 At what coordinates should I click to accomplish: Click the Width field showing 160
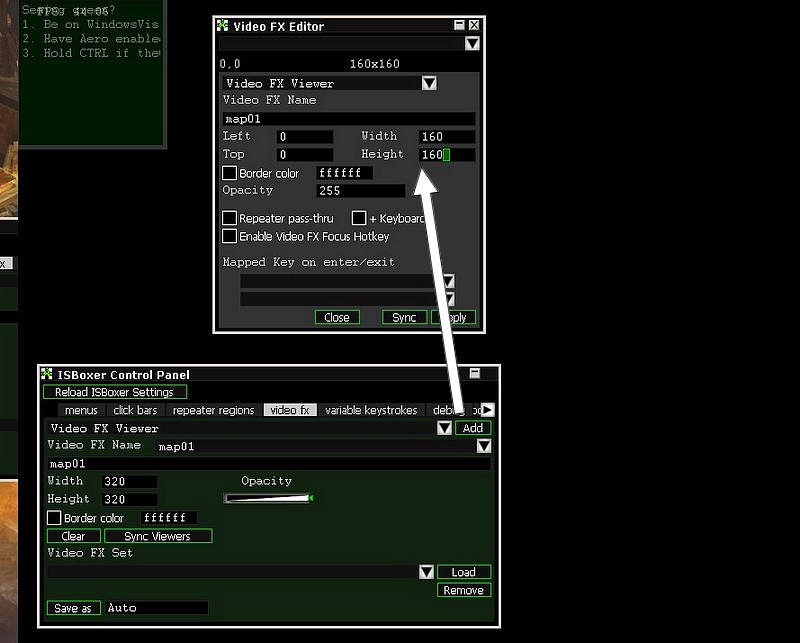coord(447,137)
